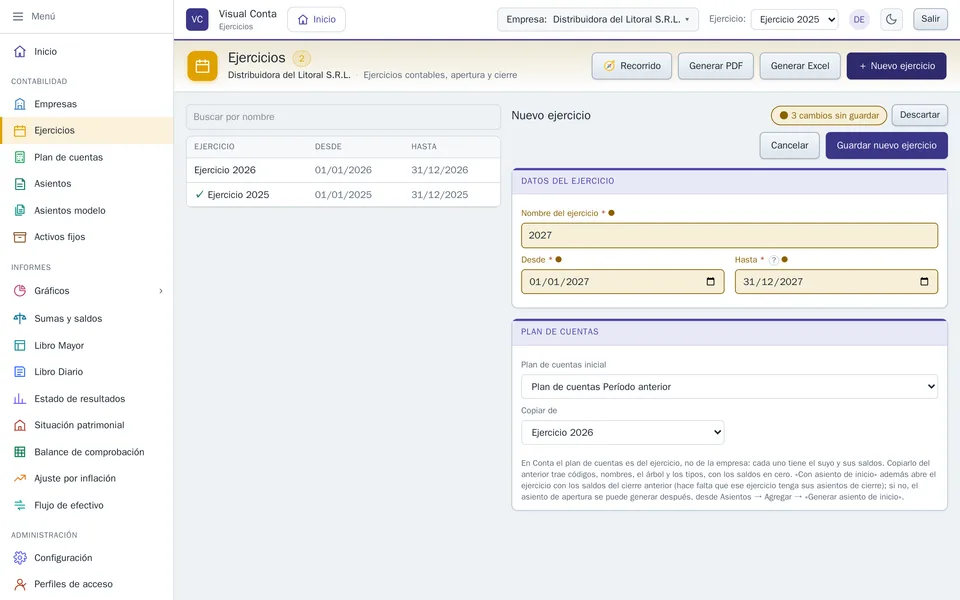The image size is (960, 600).
Task: Click the Salir button
Action: (x=930, y=19)
